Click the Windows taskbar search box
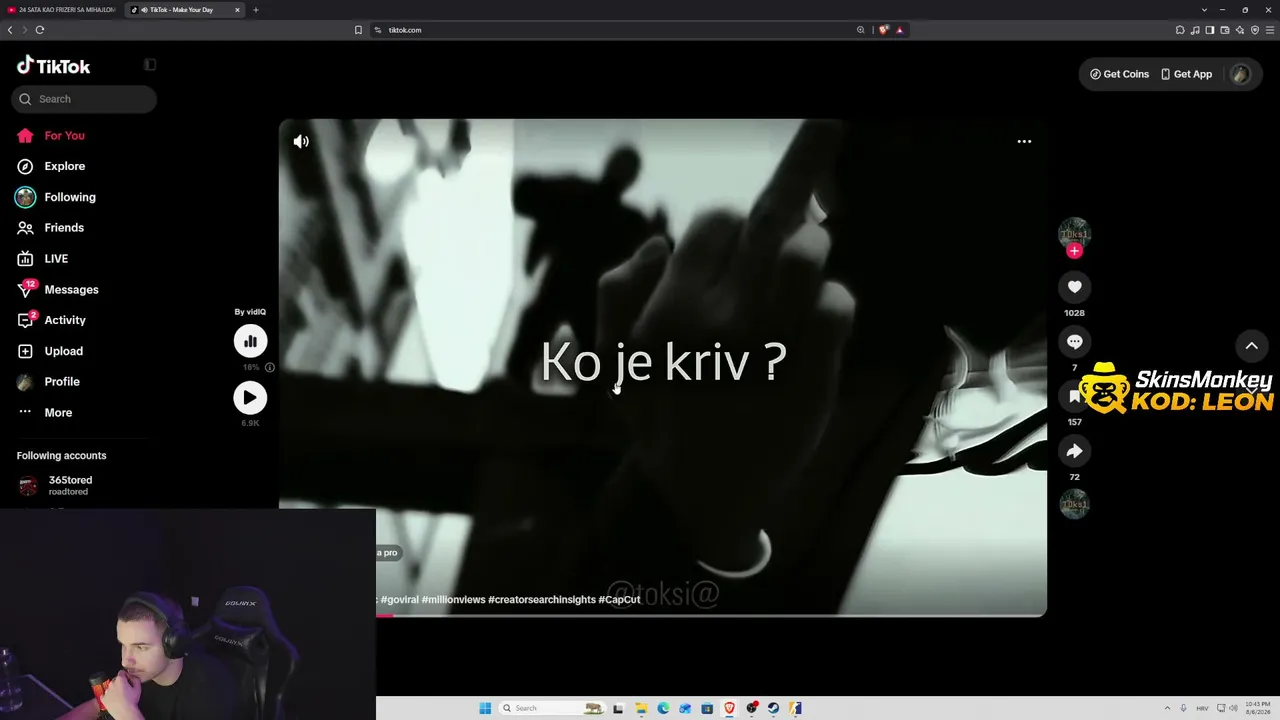The width and height of the screenshot is (1280, 720). (552, 708)
